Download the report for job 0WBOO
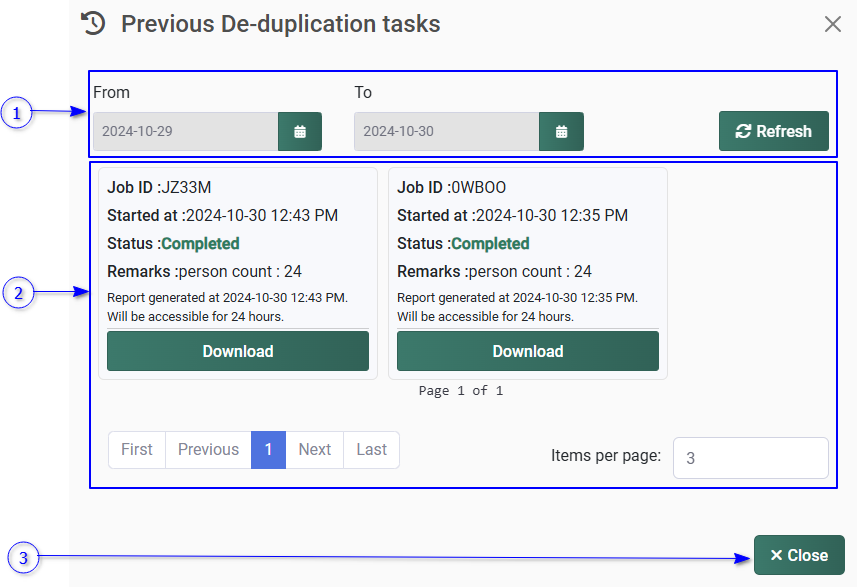Viewport: 857px width, 587px height. pos(527,351)
